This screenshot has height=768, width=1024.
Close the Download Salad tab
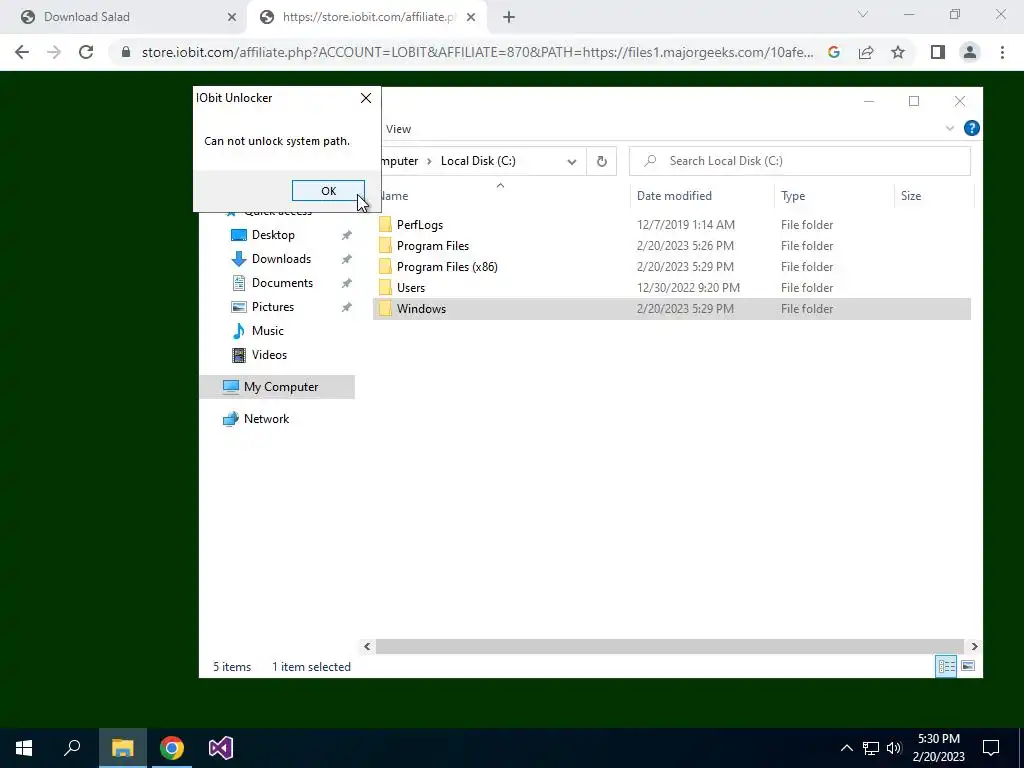[x=232, y=17]
